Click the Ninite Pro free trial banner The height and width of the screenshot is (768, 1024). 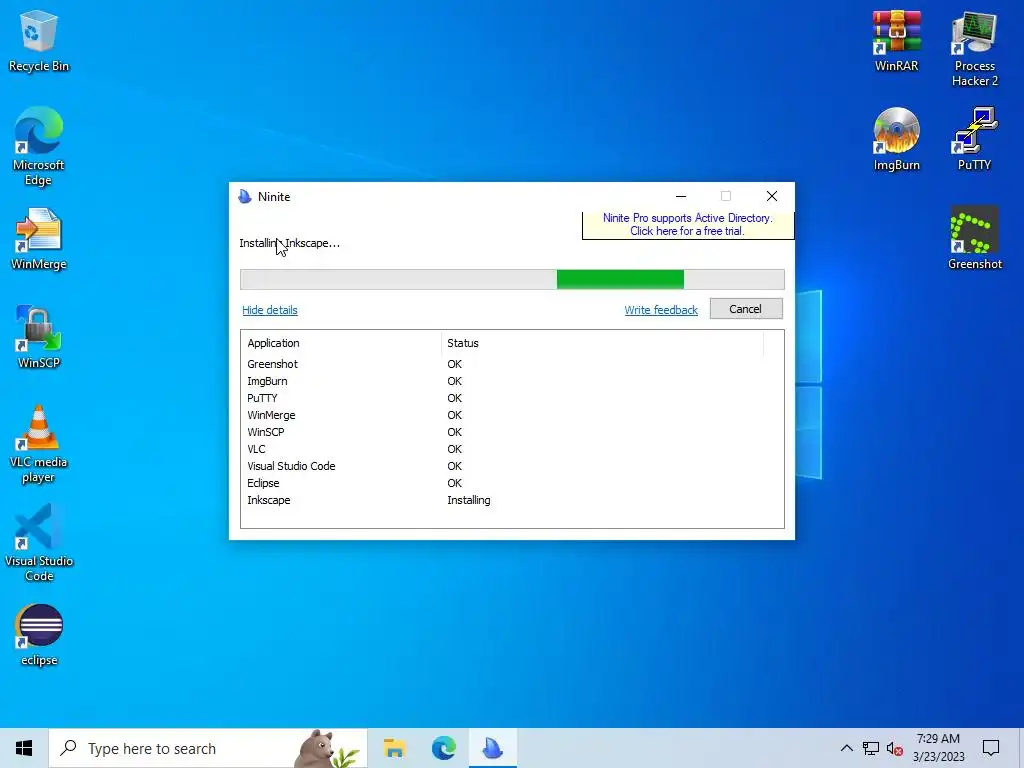pyautogui.click(x=688, y=225)
